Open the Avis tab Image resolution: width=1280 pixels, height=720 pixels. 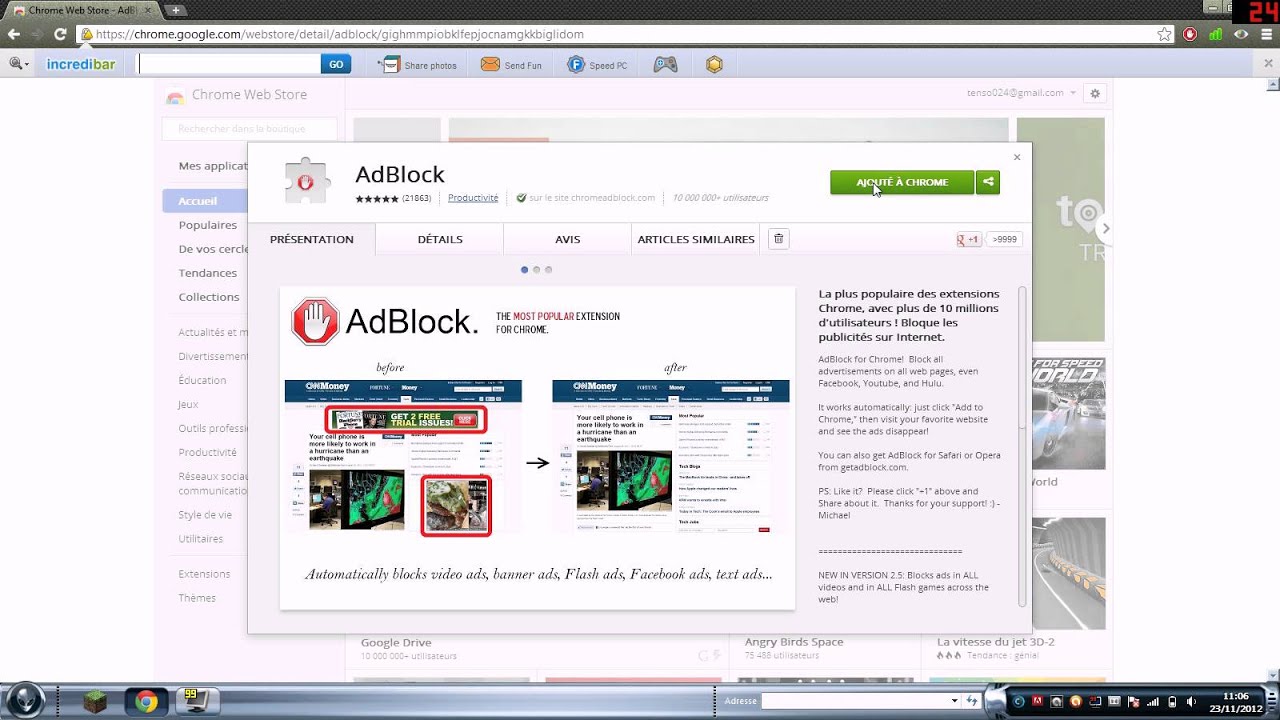point(568,239)
